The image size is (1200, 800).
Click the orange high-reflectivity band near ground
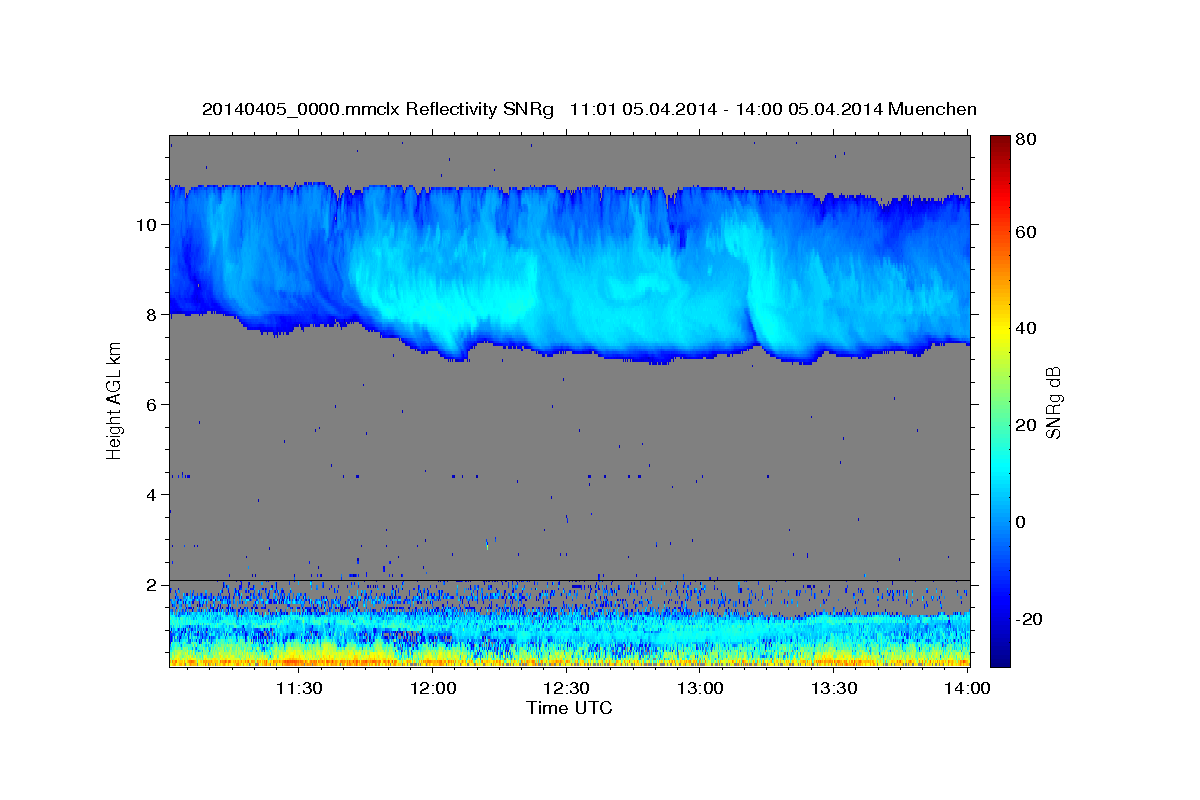pyautogui.click(x=569, y=660)
